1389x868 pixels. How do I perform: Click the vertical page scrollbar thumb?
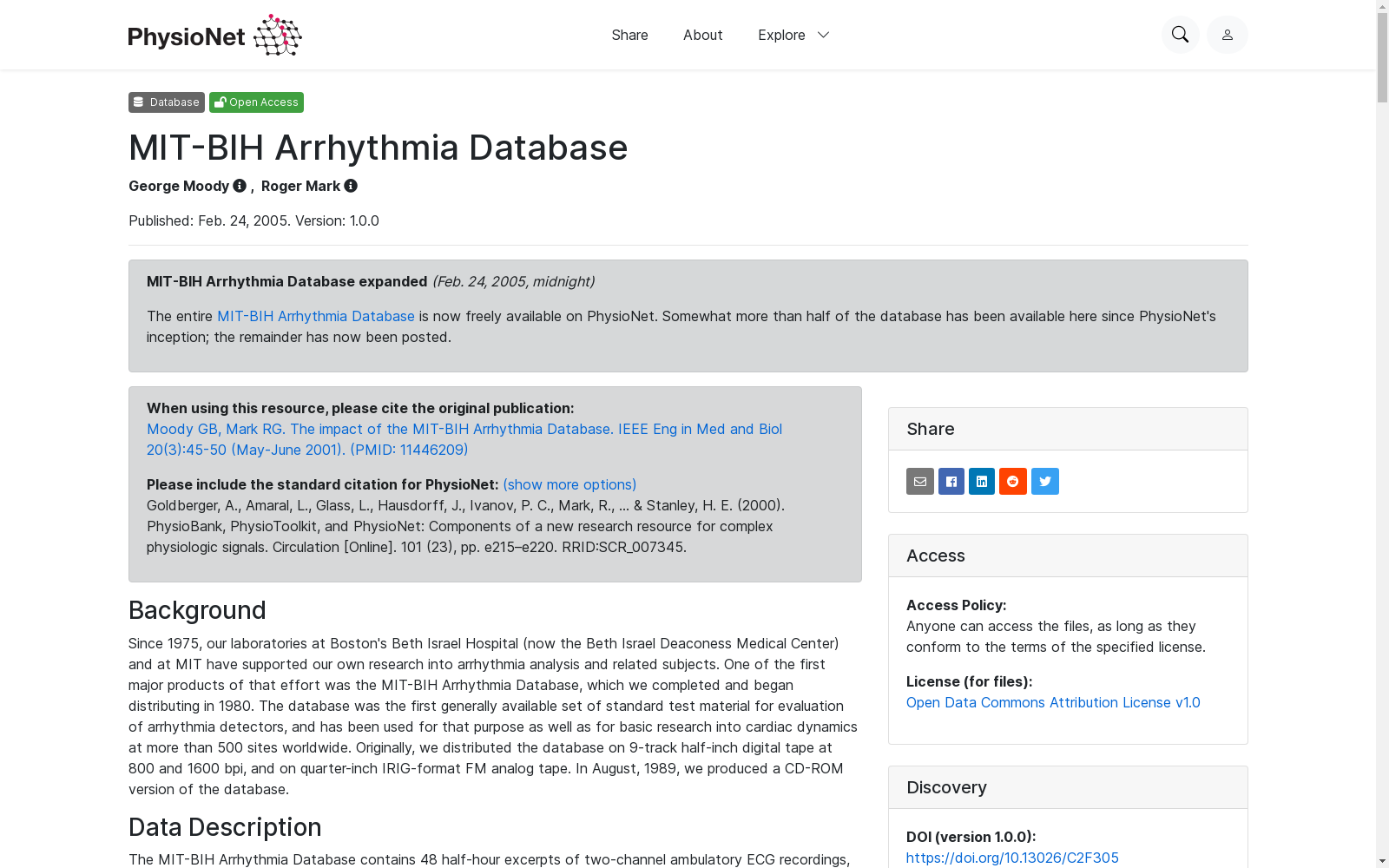tap(1382, 58)
